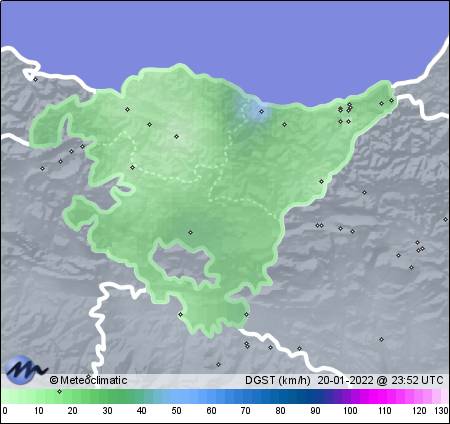Image resolution: width=450 pixels, height=424 pixels.
Task: Click the grey enclave inside the green region
Action: (x=183, y=263)
